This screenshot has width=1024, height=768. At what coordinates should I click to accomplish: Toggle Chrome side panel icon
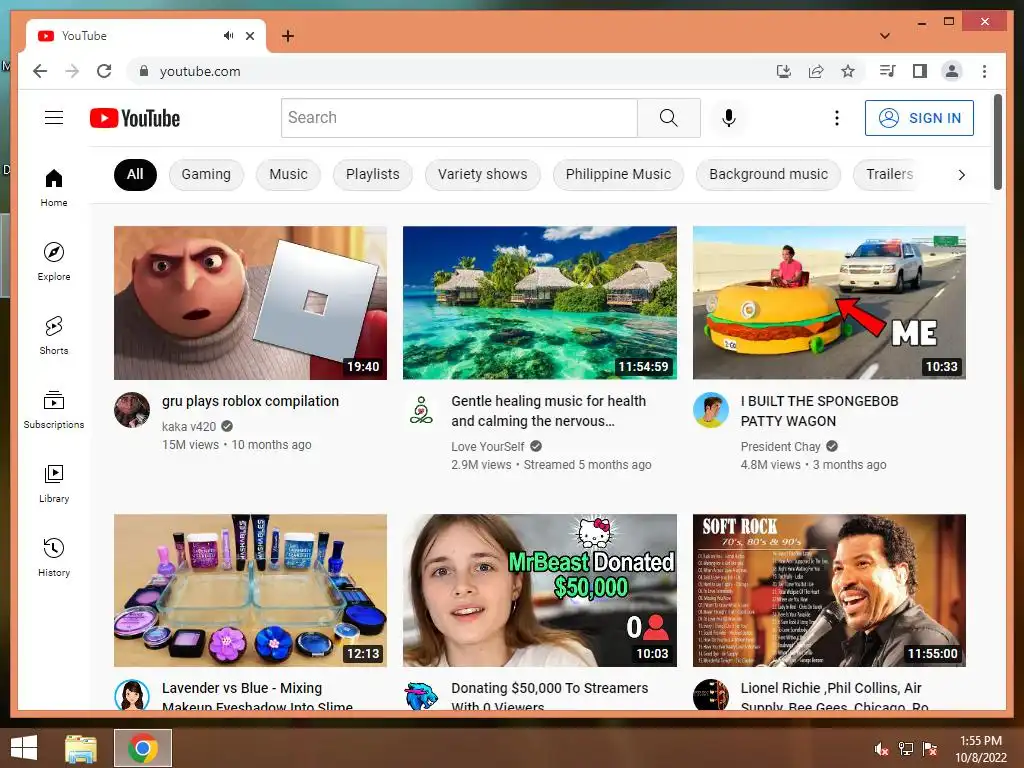920,71
